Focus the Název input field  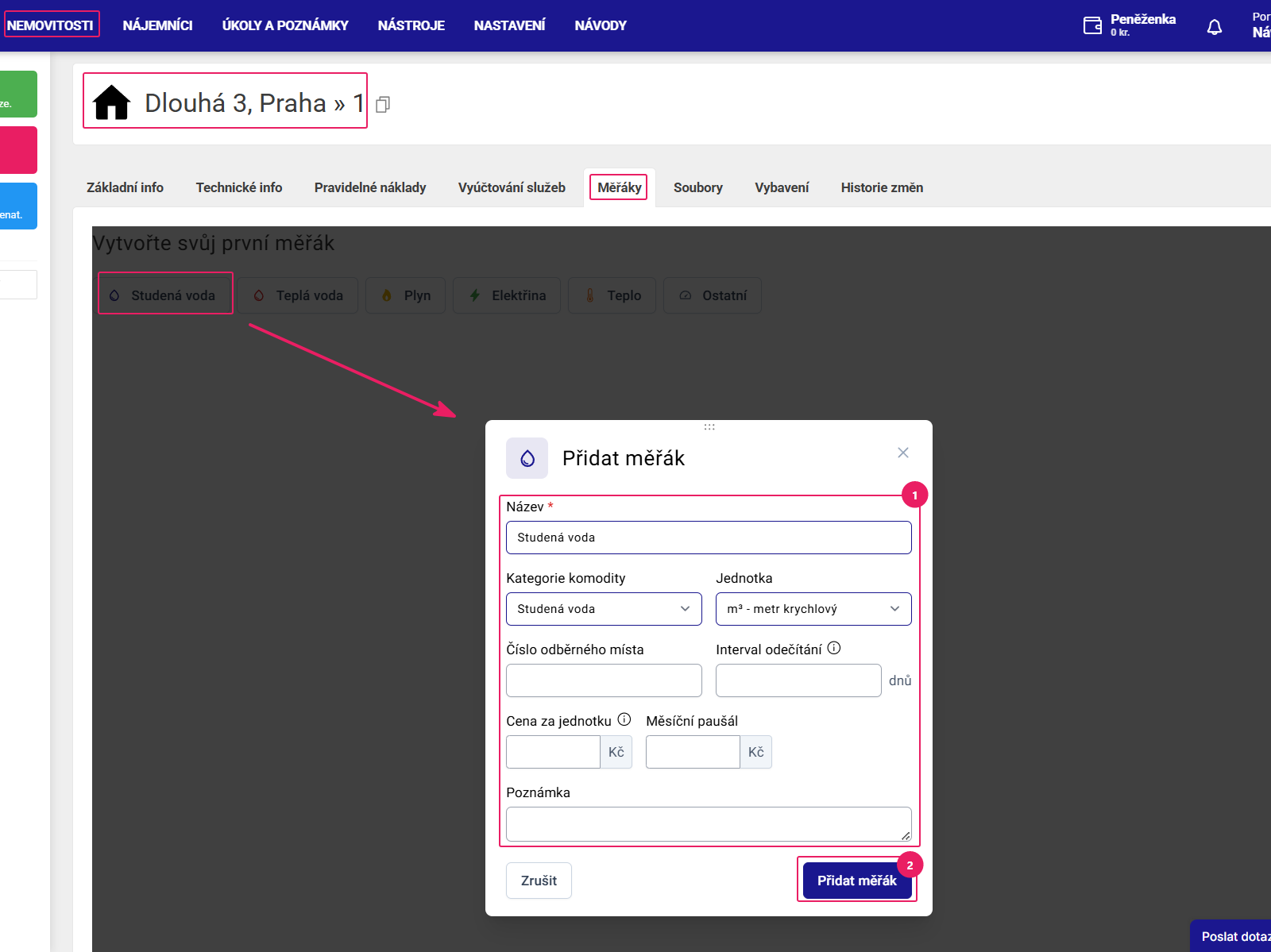(x=709, y=538)
